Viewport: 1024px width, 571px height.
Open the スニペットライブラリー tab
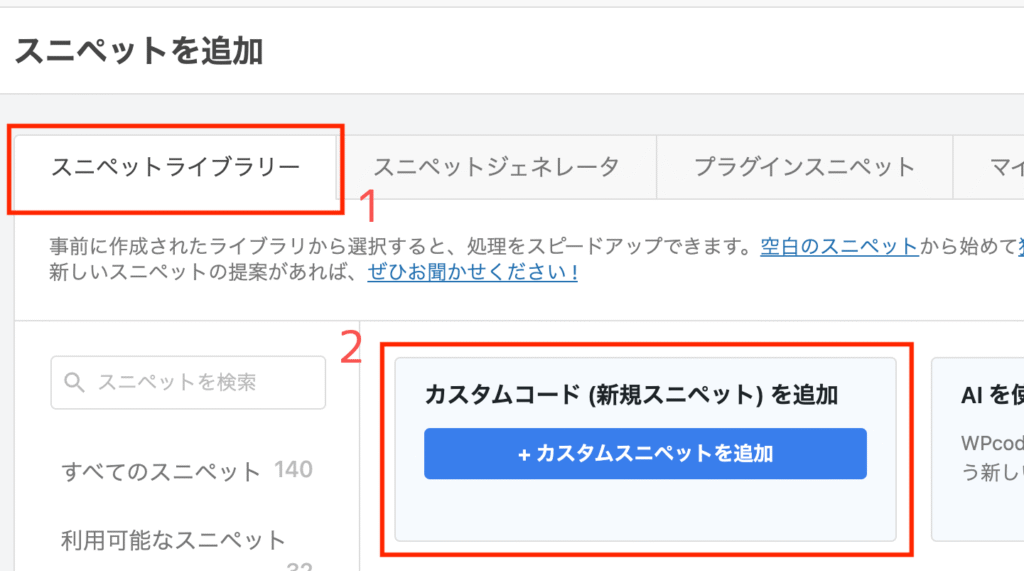(175, 167)
